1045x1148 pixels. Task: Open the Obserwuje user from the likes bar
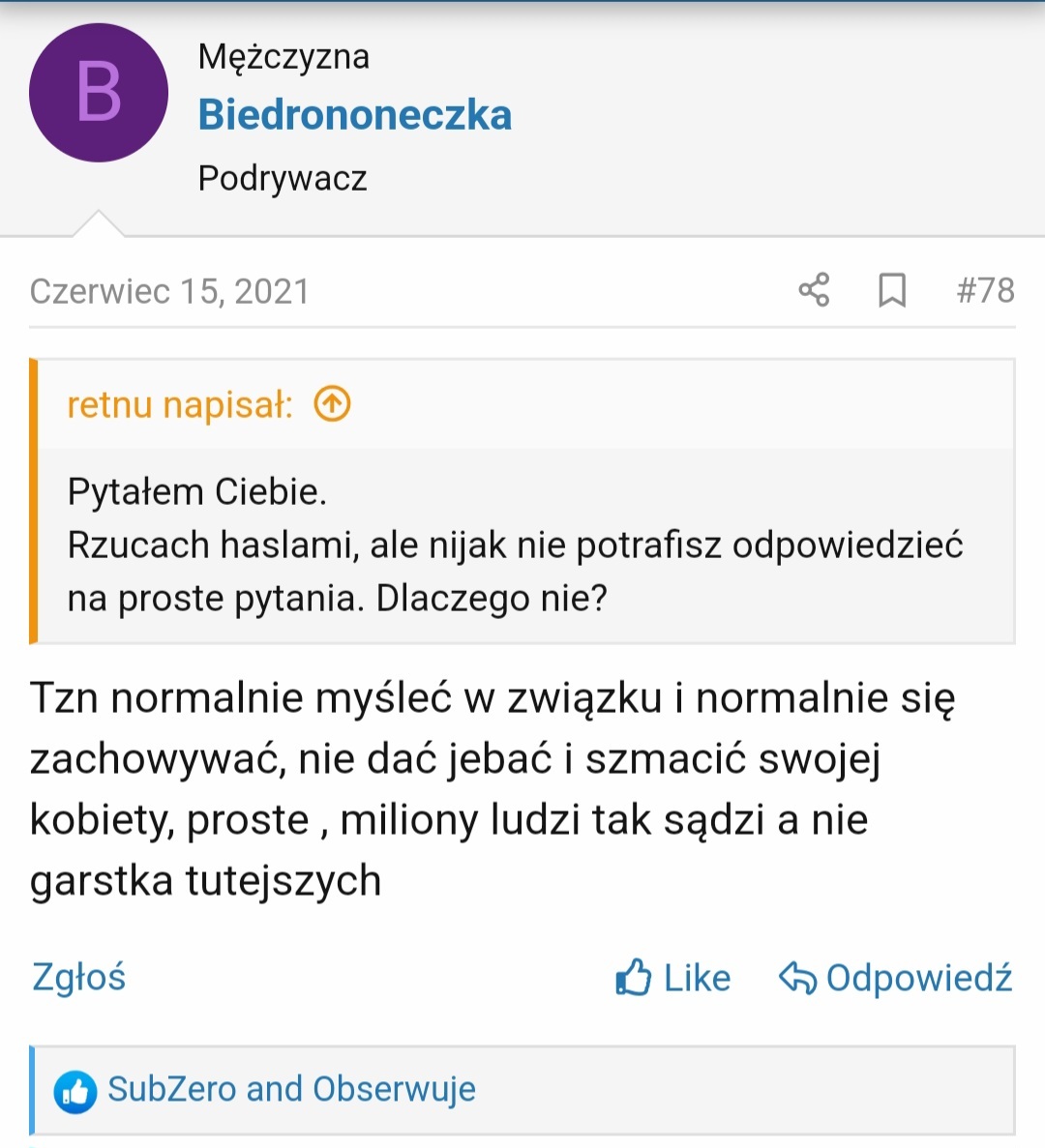click(x=394, y=1089)
